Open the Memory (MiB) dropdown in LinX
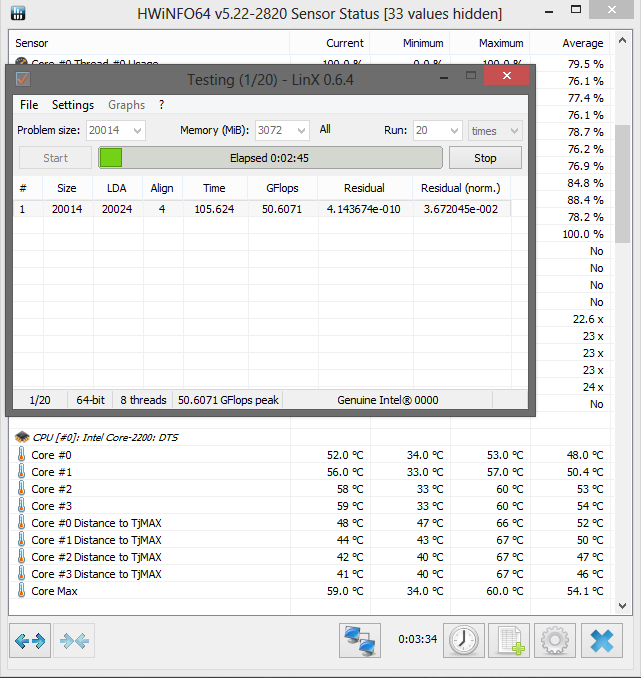This screenshot has width=641, height=678. tap(282, 131)
